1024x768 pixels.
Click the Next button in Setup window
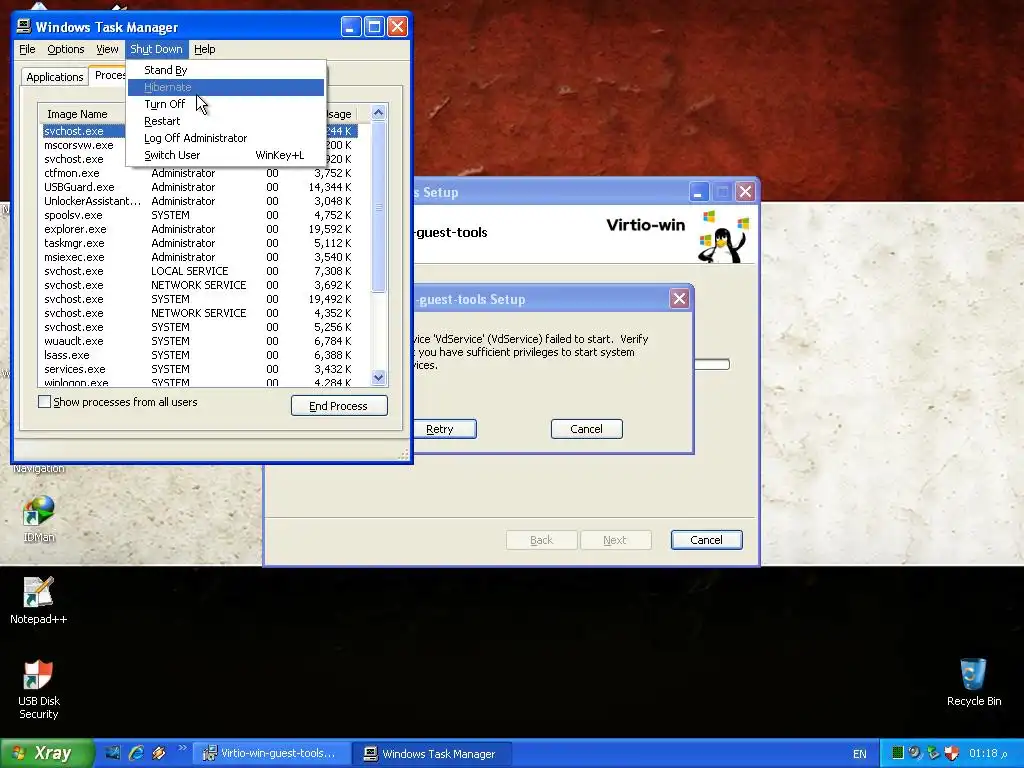615,540
